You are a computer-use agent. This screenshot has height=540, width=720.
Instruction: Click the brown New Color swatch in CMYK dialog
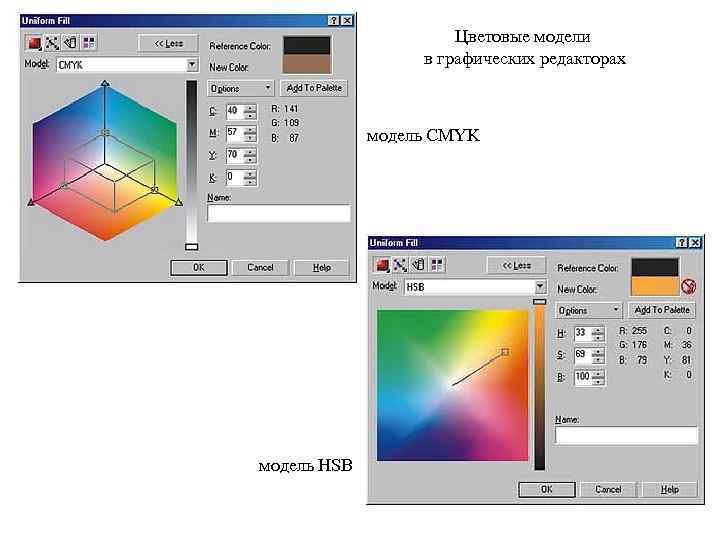coord(307,65)
